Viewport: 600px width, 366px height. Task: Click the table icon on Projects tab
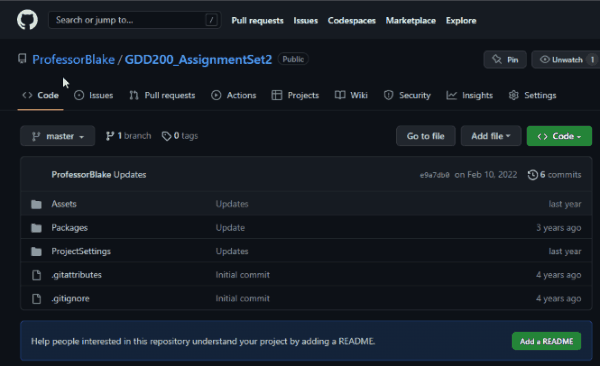tap(277, 95)
